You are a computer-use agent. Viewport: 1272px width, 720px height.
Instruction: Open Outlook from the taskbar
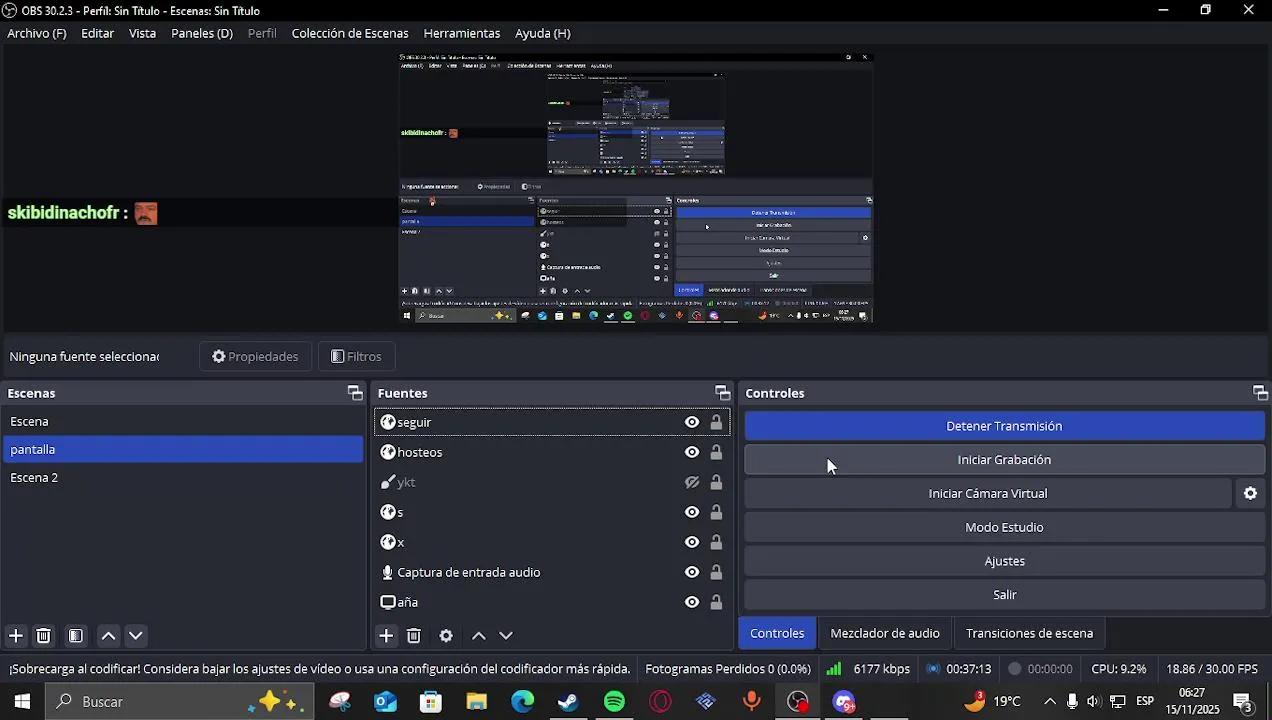(385, 702)
